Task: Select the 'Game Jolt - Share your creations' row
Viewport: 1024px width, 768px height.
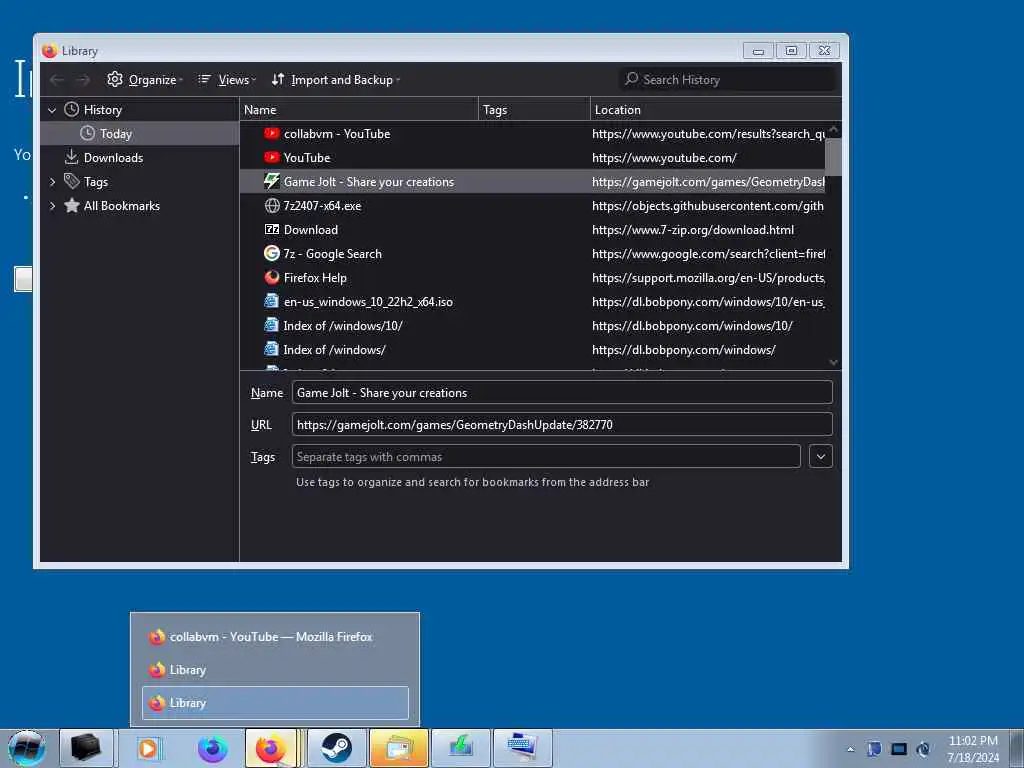Action: click(x=532, y=182)
